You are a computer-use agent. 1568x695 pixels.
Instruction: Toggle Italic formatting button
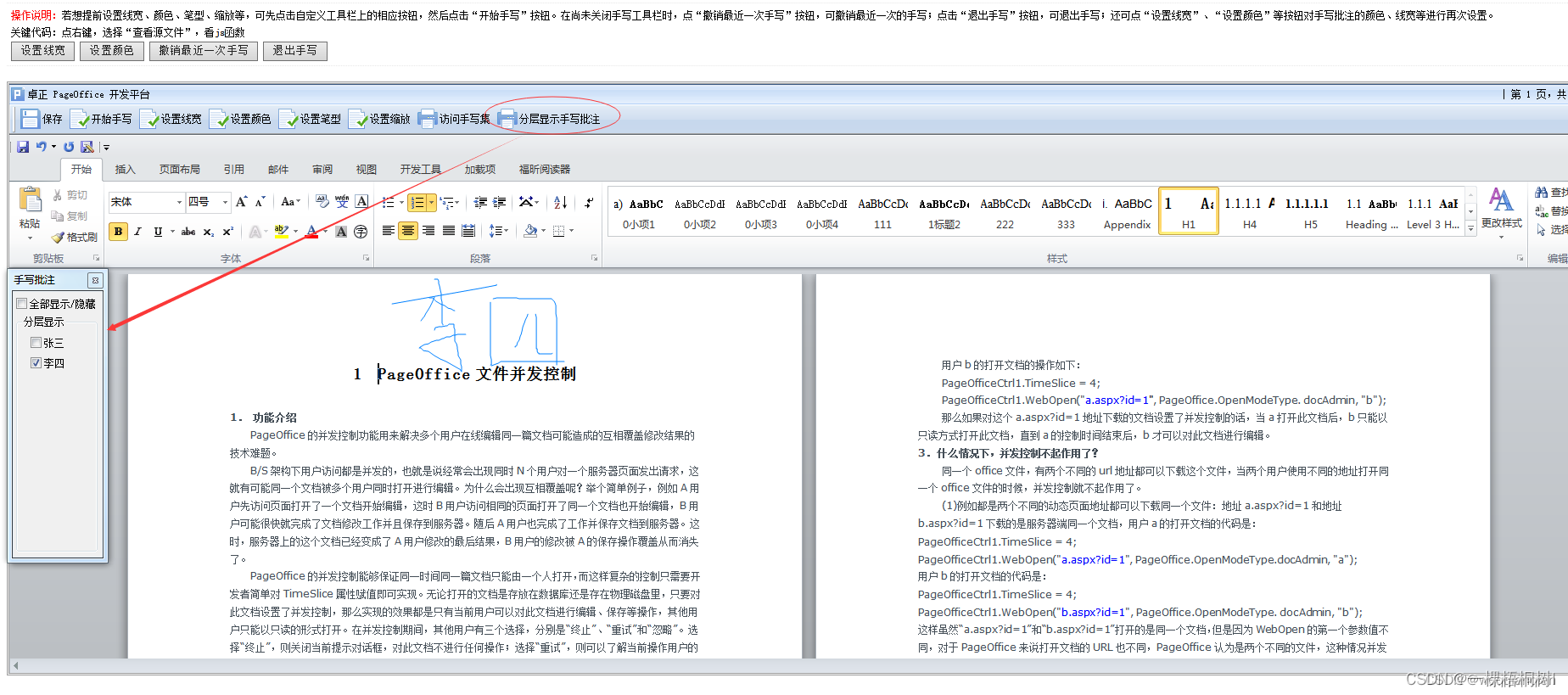pos(137,232)
